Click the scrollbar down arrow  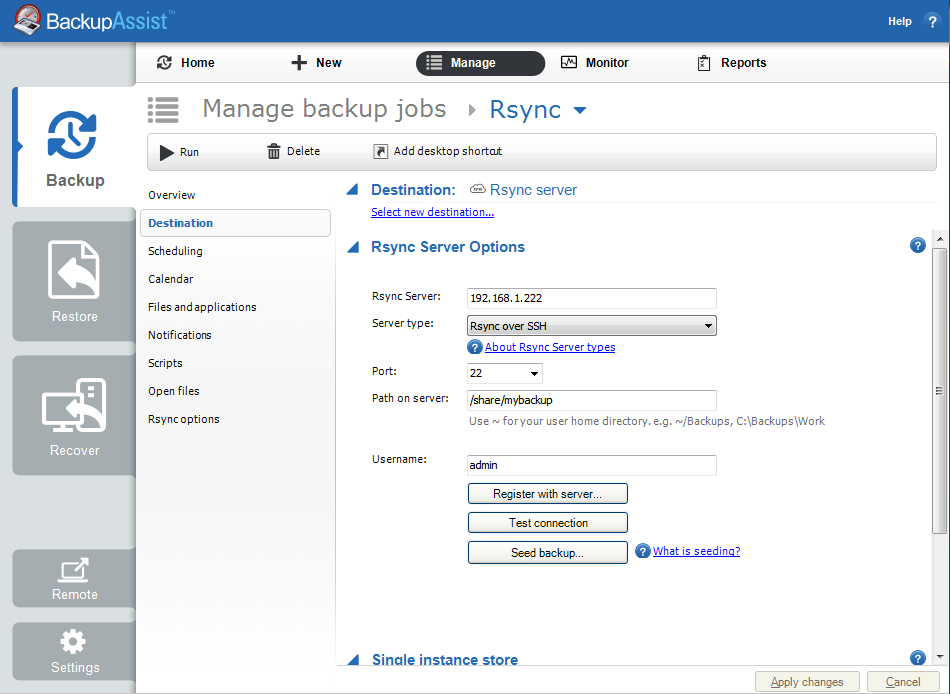[939, 657]
